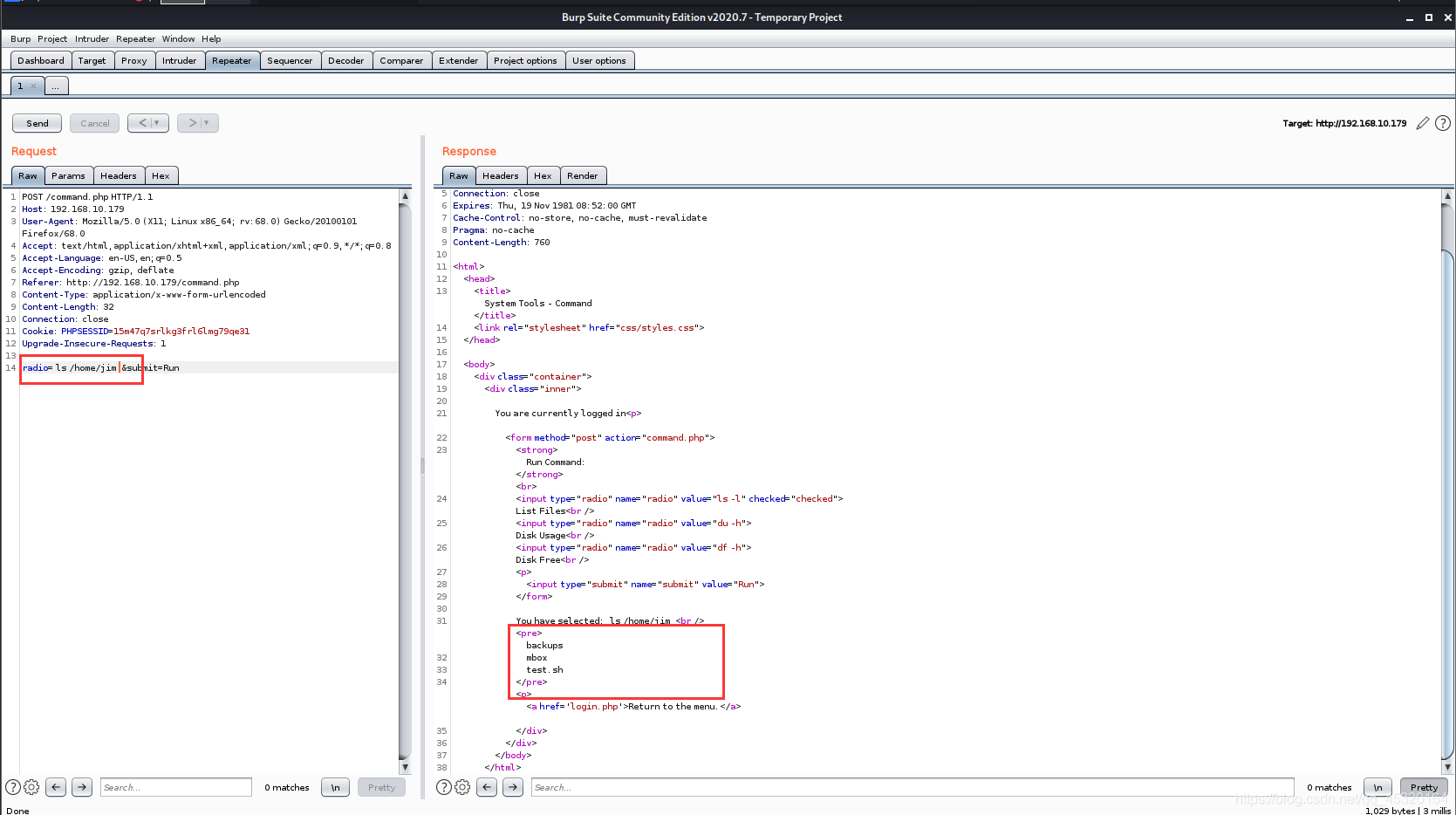Open the Burp menu
Screen dimensions: 1456x815
(x=21, y=39)
